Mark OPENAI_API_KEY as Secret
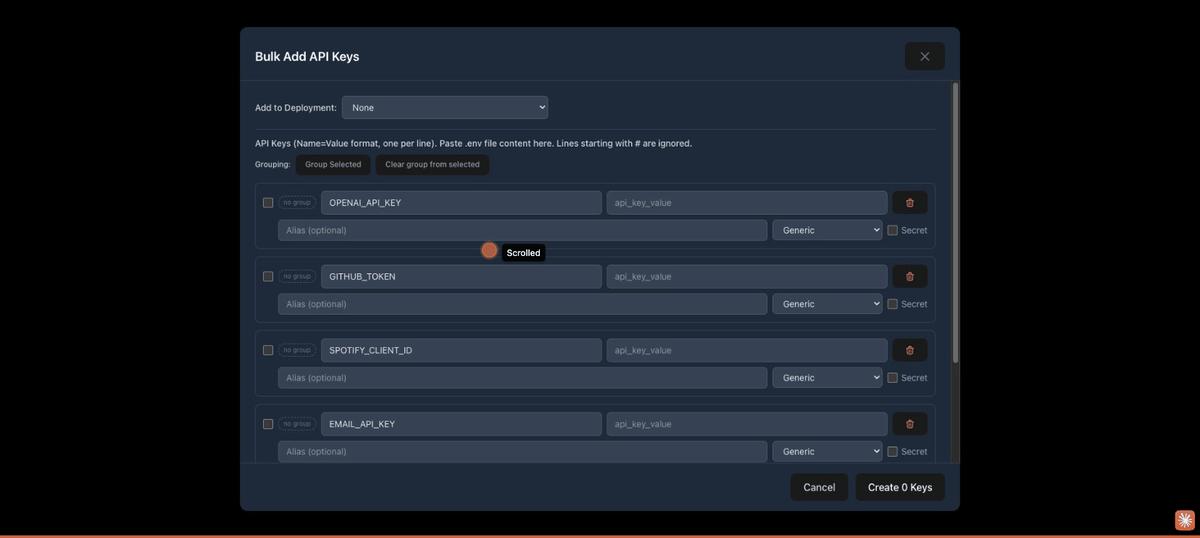Viewport: 1200px width, 538px height. coord(893,230)
